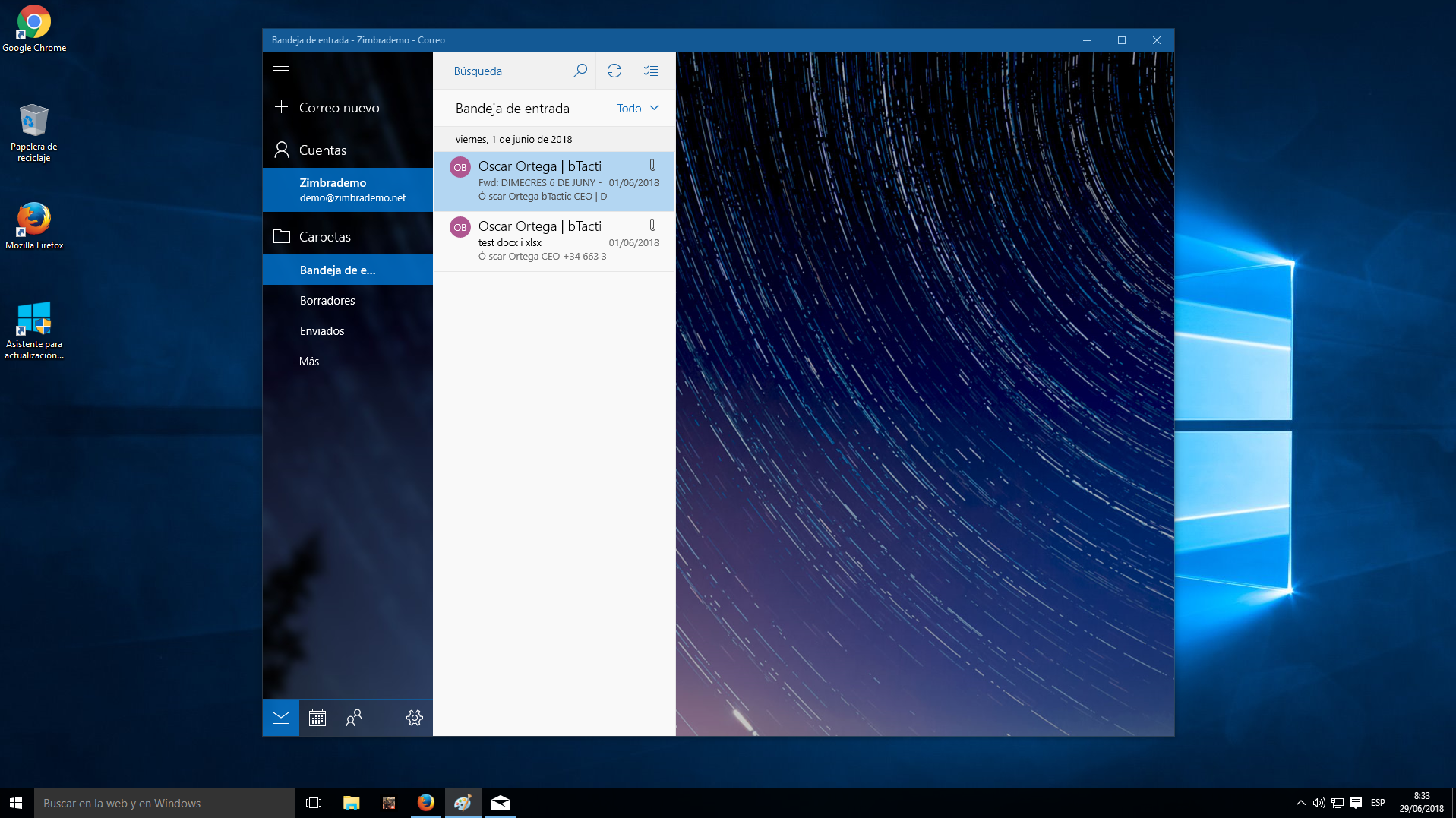Compose with Correo nuevo
The width and height of the screenshot is (1456, 818).
point(348,107)
